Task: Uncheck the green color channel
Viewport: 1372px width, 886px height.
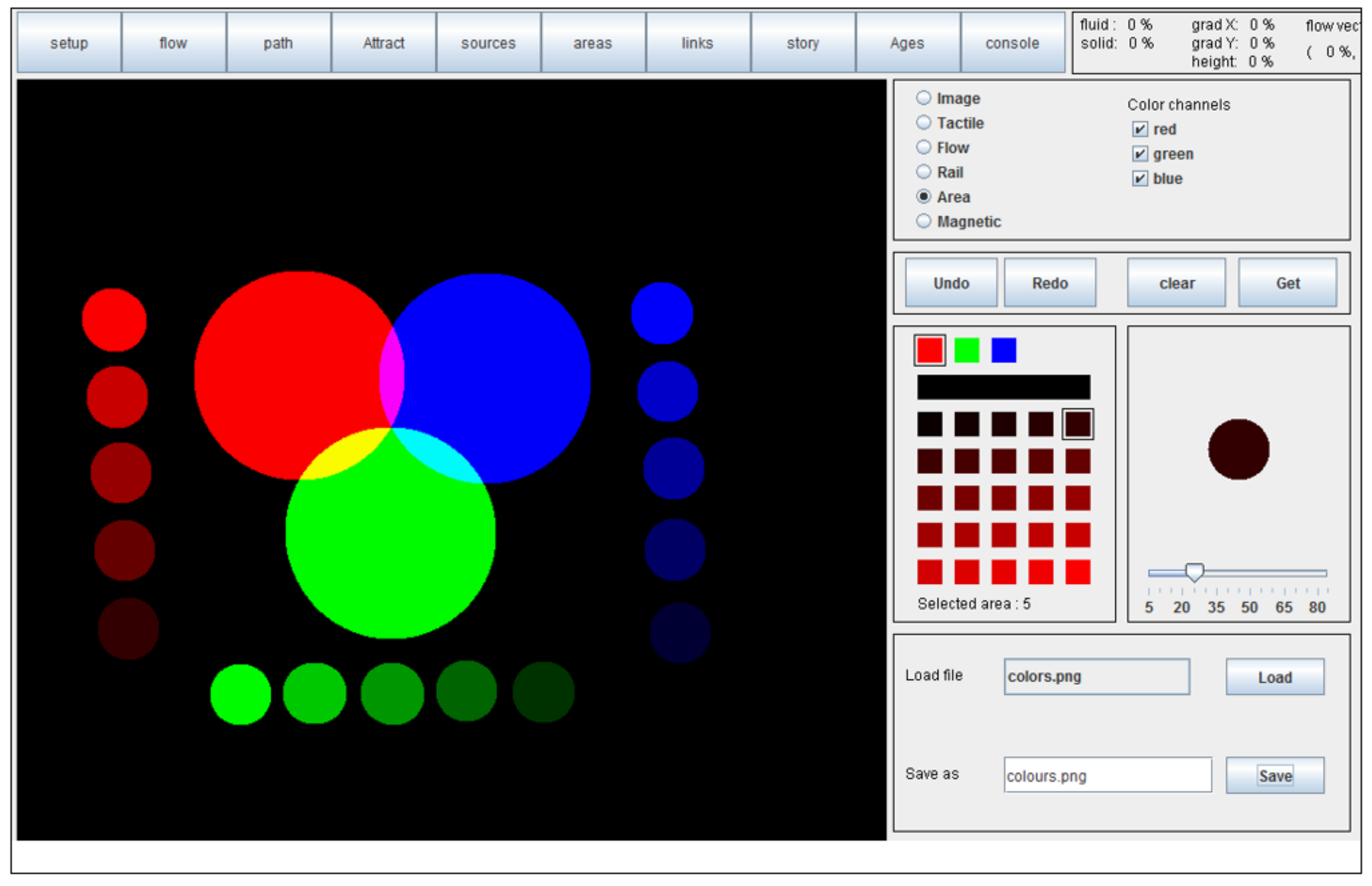Action: (x=1139, y=154)
